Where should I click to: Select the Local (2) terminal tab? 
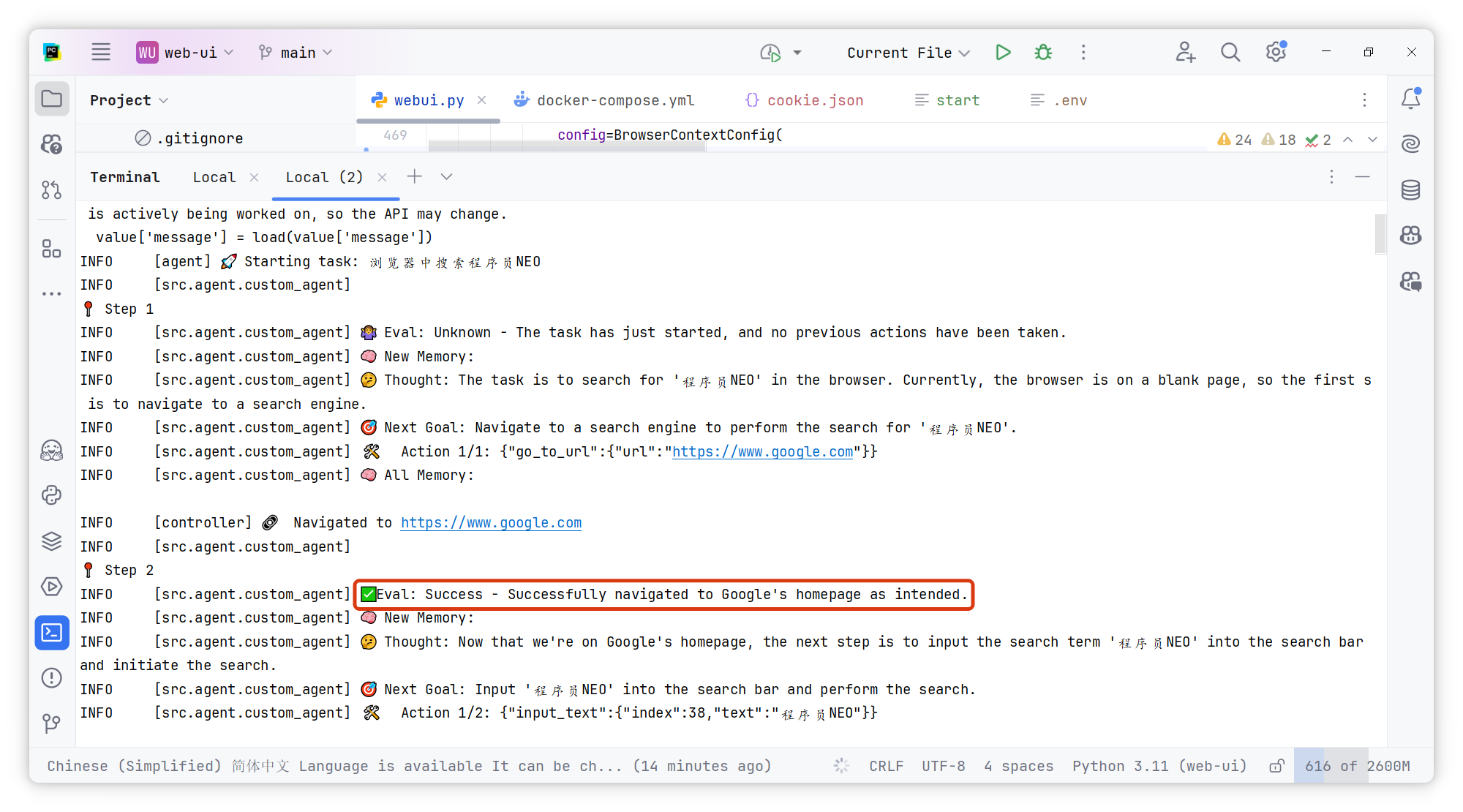324,177
